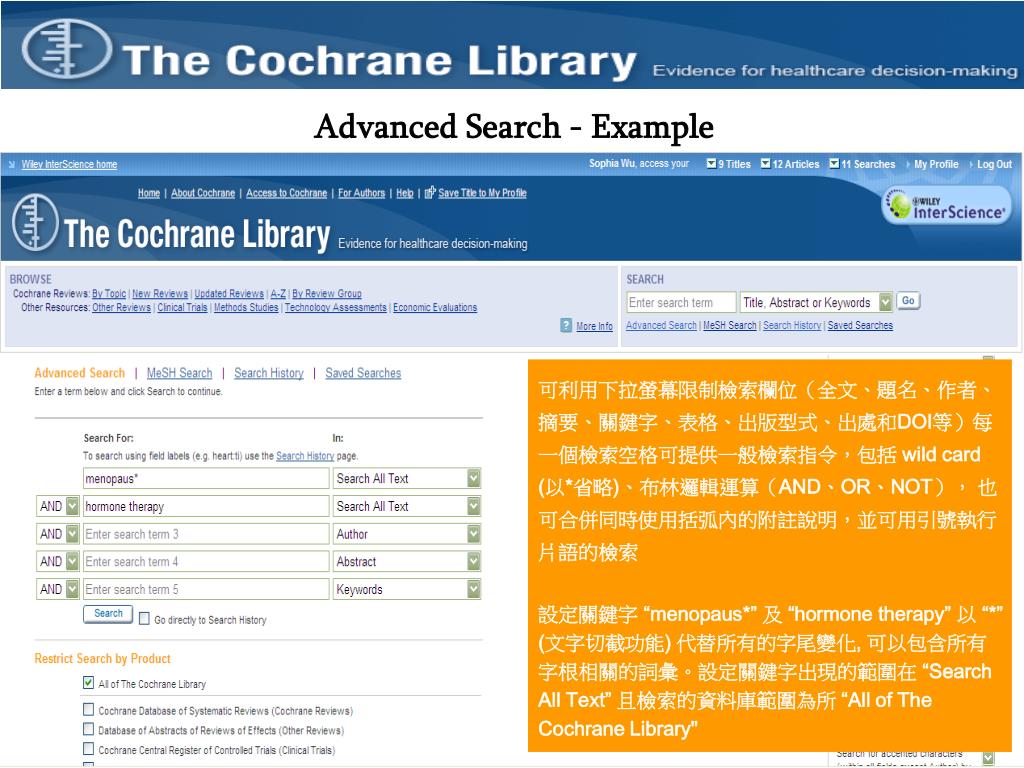Open Wiley InterScience home link
Image resolution: width=1024 pixels, height=768 pixels.
click(69, 164)
